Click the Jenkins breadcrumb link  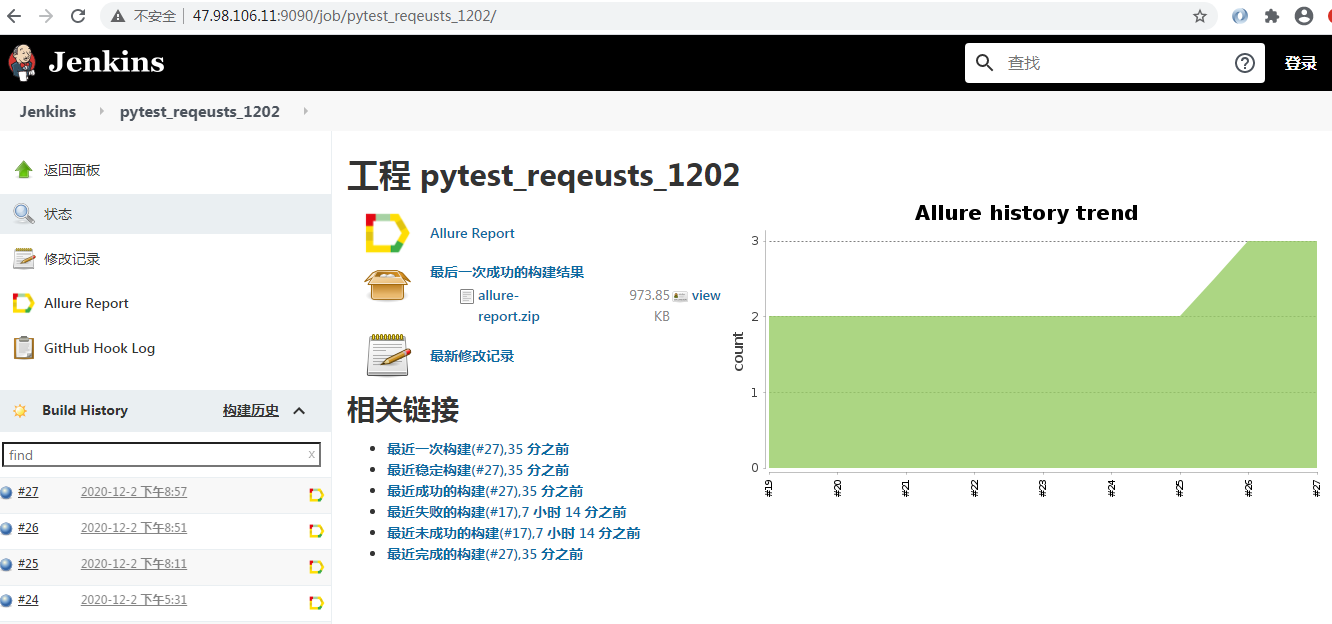[x=48, y=111]
